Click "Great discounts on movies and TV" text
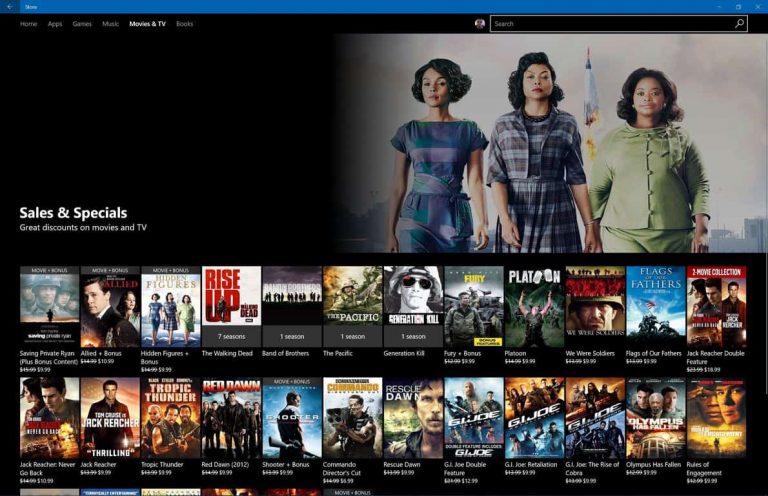The height and width of the screenshot is (496, 768). [x=83, y=227]
